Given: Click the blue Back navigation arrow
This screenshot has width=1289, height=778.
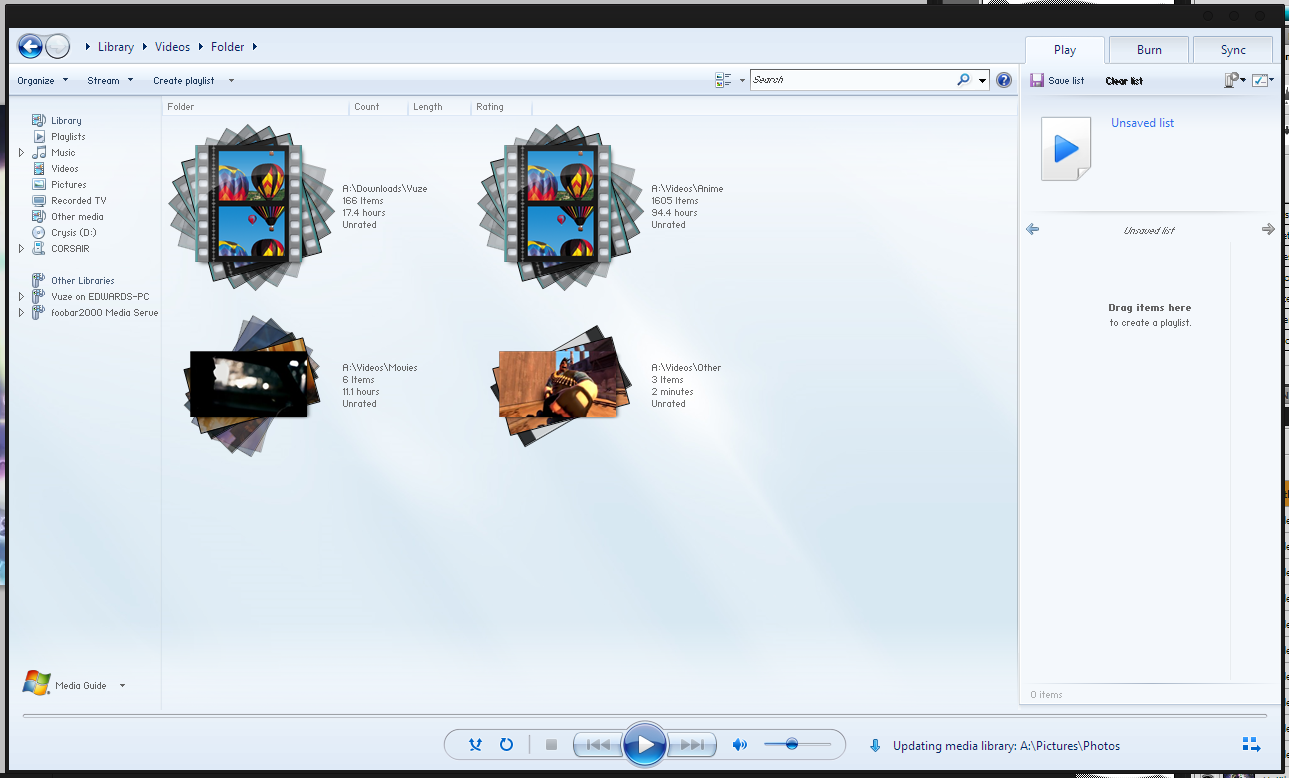Looking at the screenshot, I should click(30, 46).
